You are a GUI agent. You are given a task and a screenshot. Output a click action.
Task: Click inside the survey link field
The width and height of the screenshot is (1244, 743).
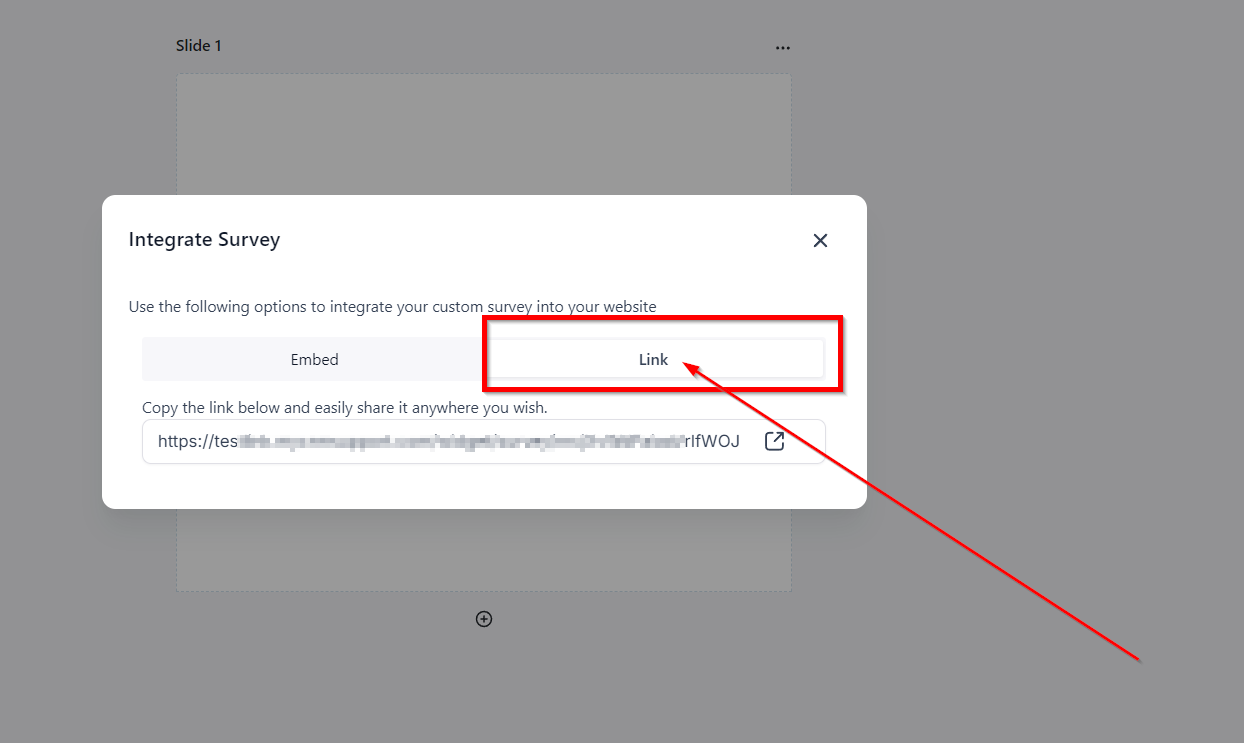(484, 441)
